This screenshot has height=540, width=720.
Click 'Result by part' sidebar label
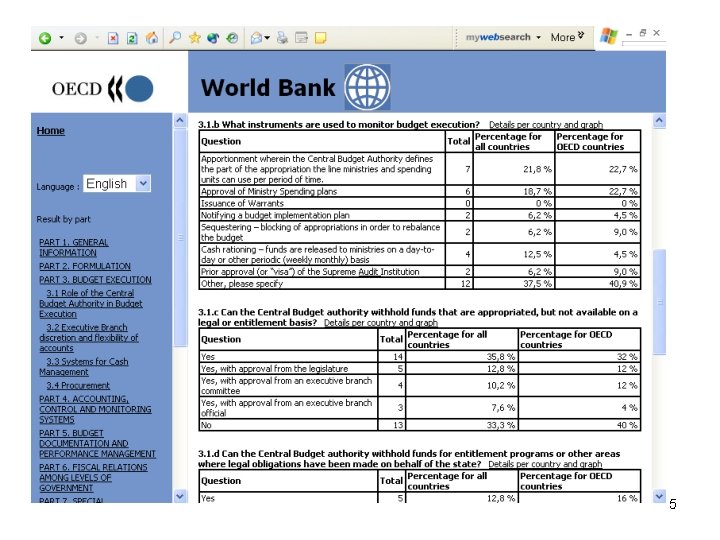pos(63,219)
